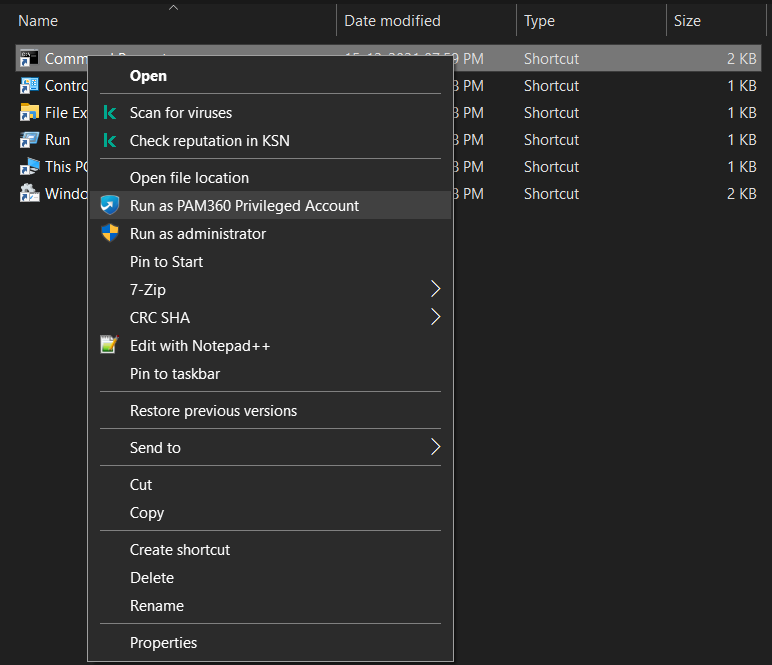Choose Open from the context menu
Viewport: 772px width, 665px height.
click(148, 76)
